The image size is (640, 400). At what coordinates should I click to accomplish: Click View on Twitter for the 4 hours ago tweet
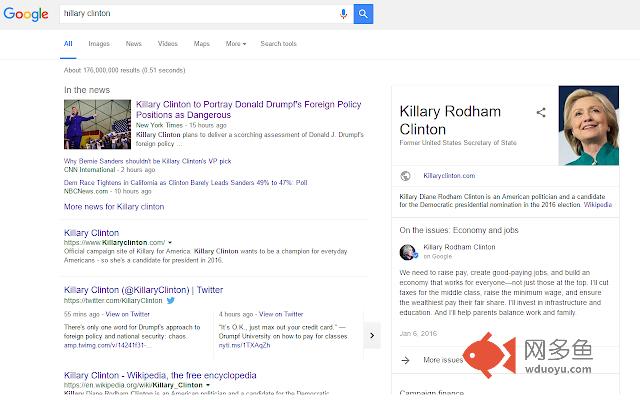coord(281,314)
